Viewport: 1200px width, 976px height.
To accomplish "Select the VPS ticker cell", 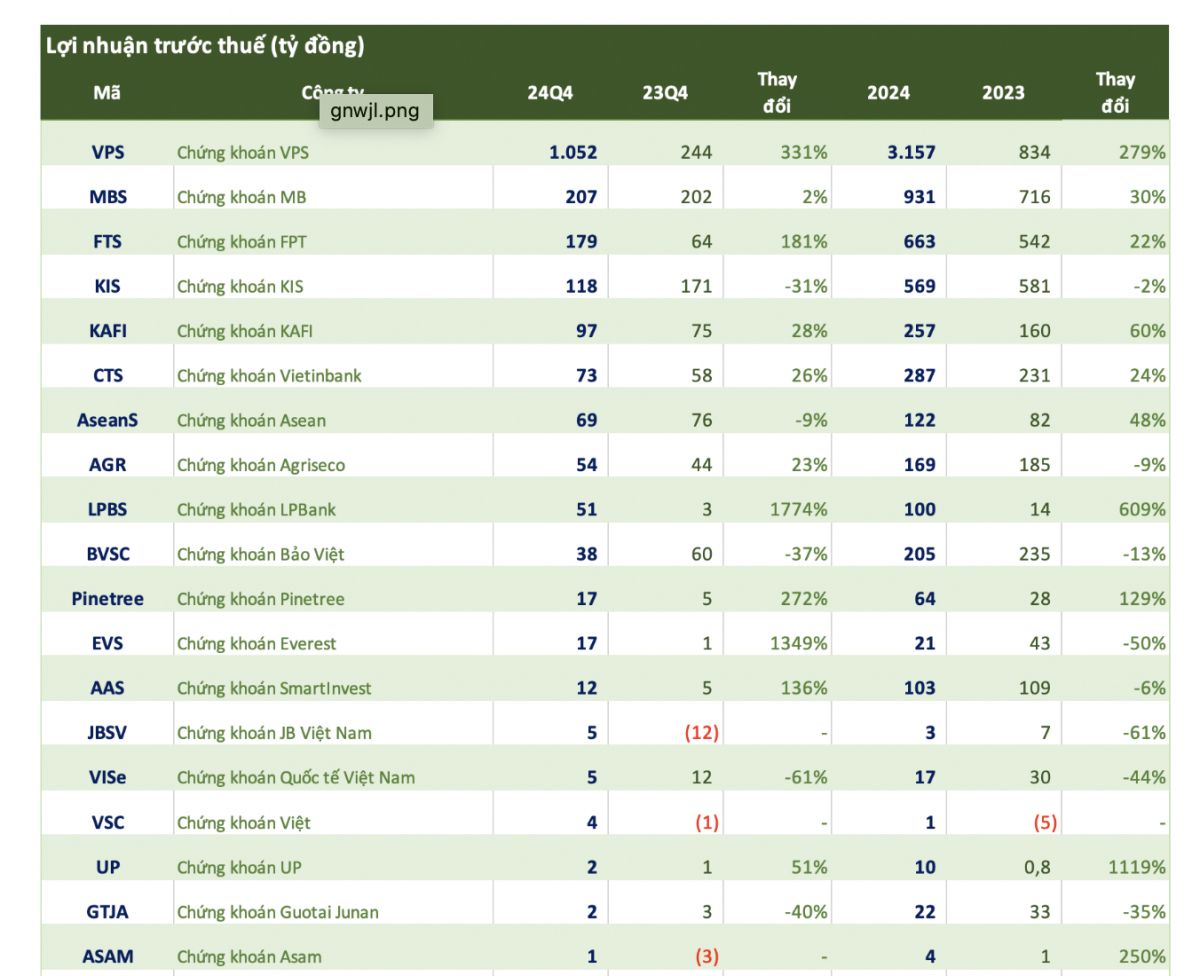I will pos(107,153).
